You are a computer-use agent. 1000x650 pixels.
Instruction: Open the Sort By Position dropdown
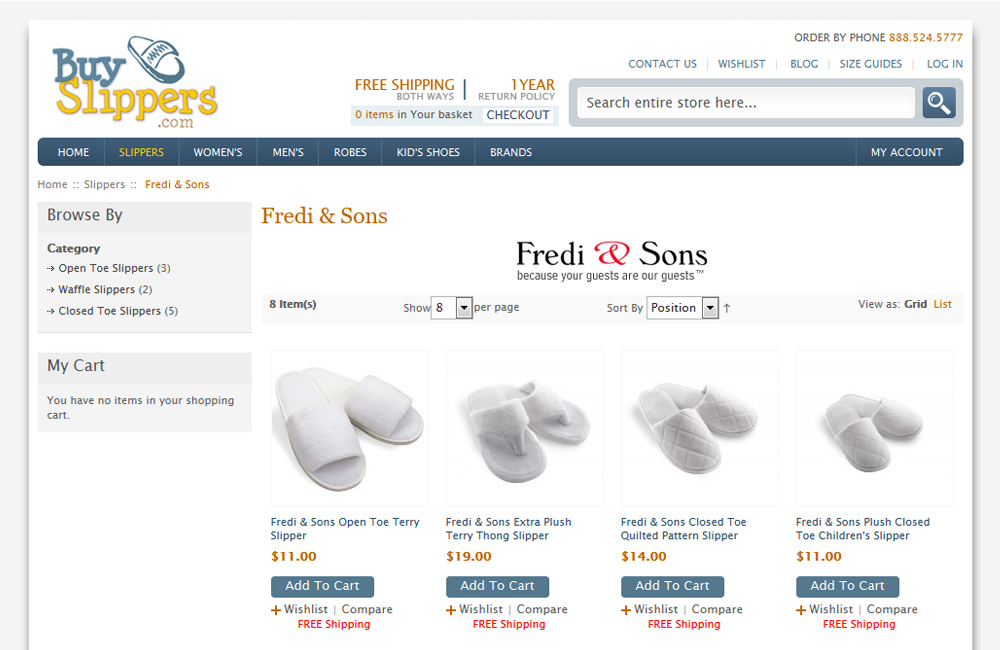[682, 308]
